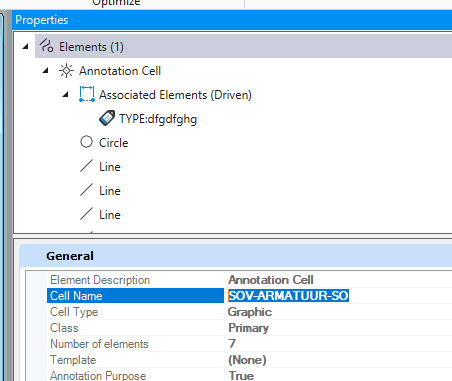Click the first Line element icon

click(x=86, y=166)
